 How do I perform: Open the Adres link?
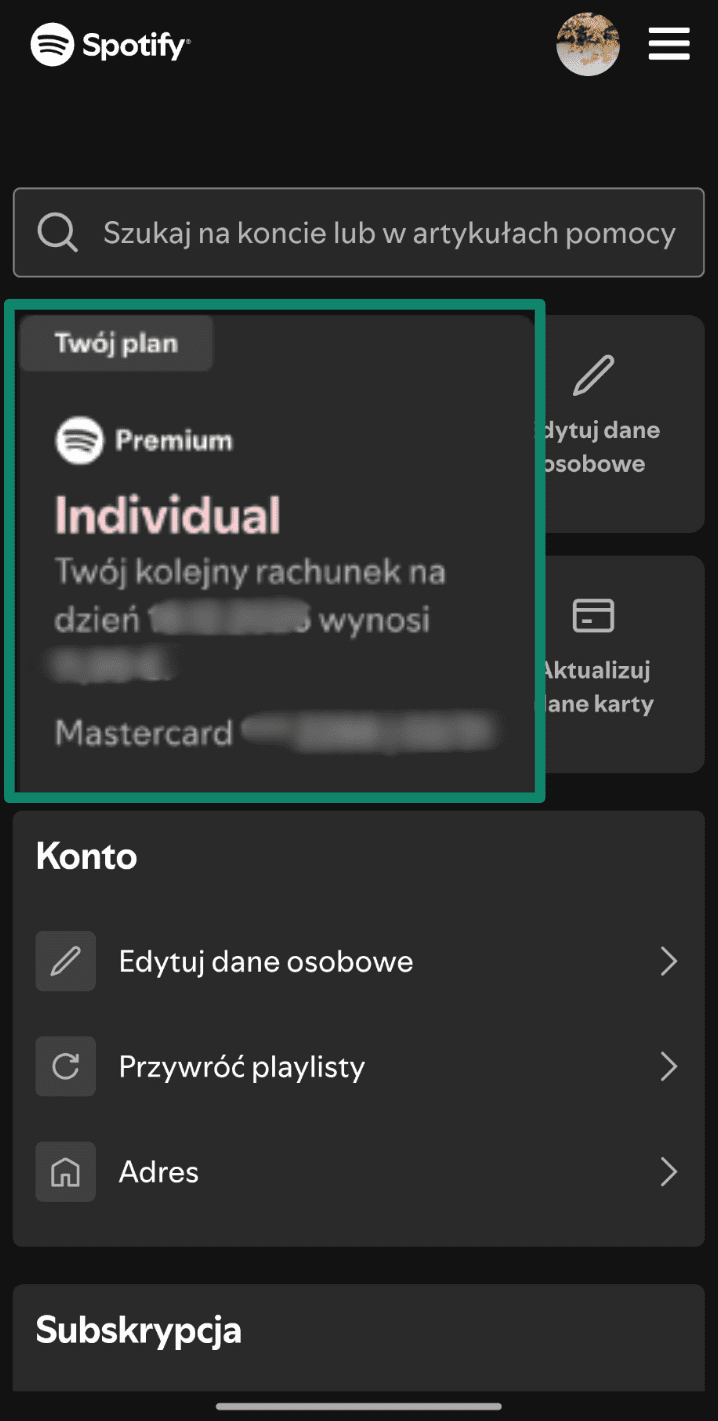pos(359,1172)
